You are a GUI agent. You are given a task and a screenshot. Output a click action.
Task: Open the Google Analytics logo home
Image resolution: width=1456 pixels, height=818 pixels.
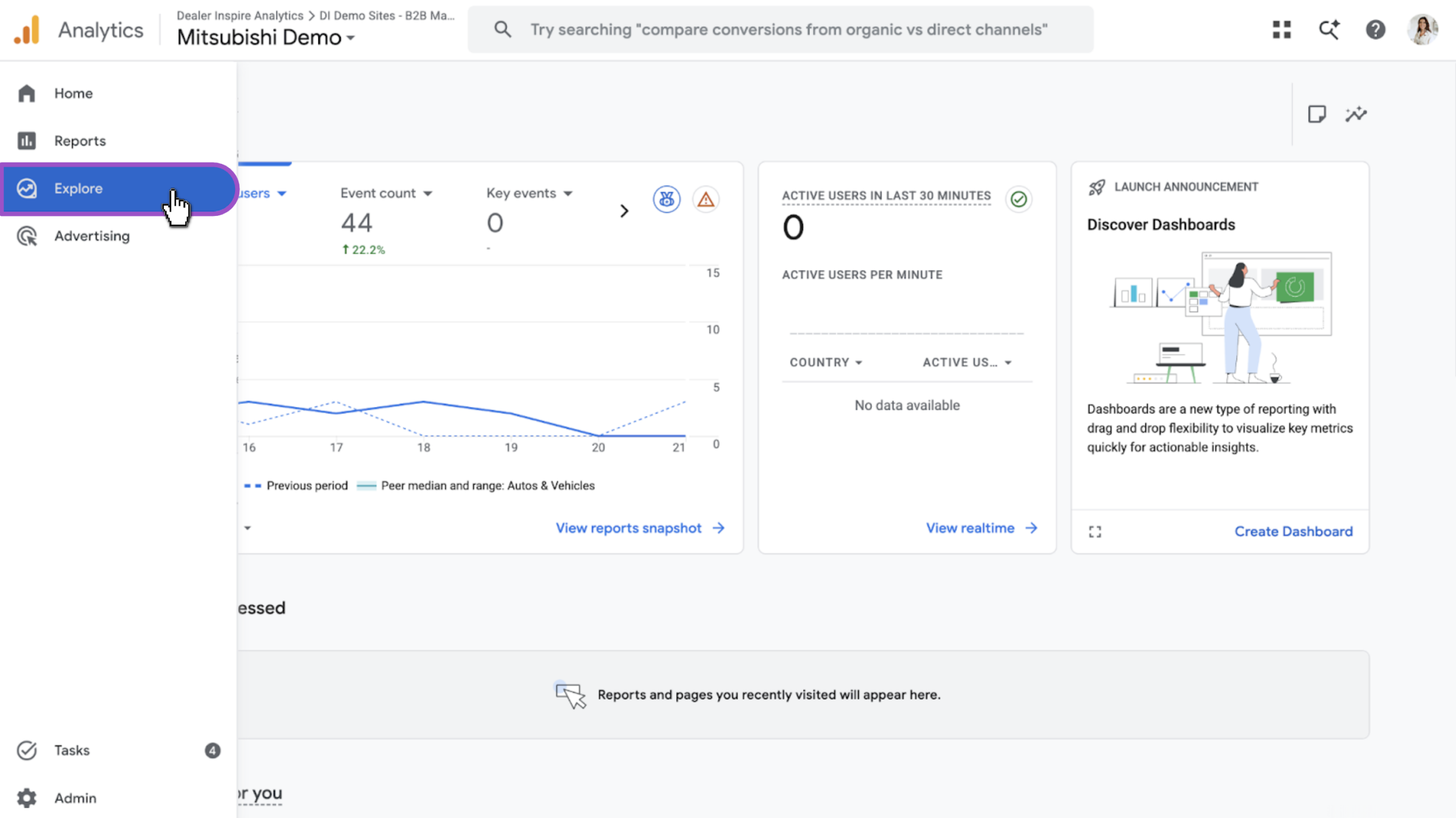tap(27, 30)
